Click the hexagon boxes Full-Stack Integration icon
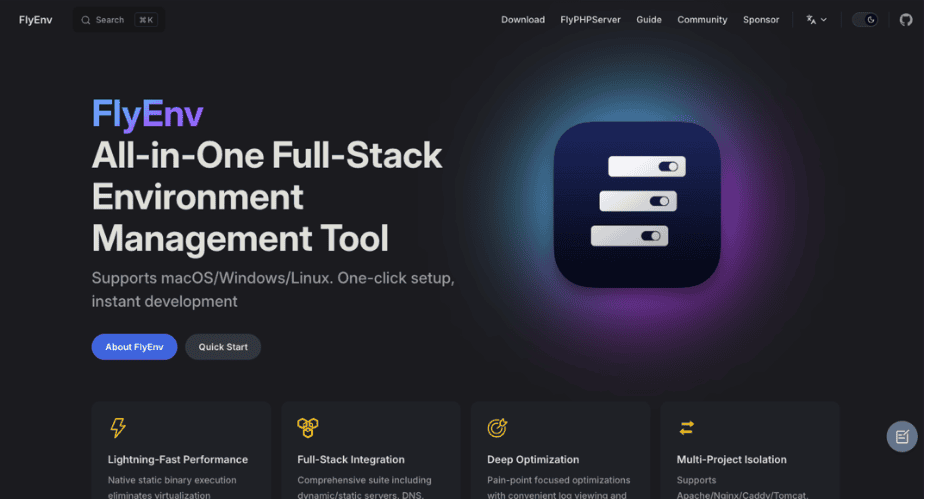The height and width of the screenshot is (499, 925). pyautogui.click(x=307, y=428)
